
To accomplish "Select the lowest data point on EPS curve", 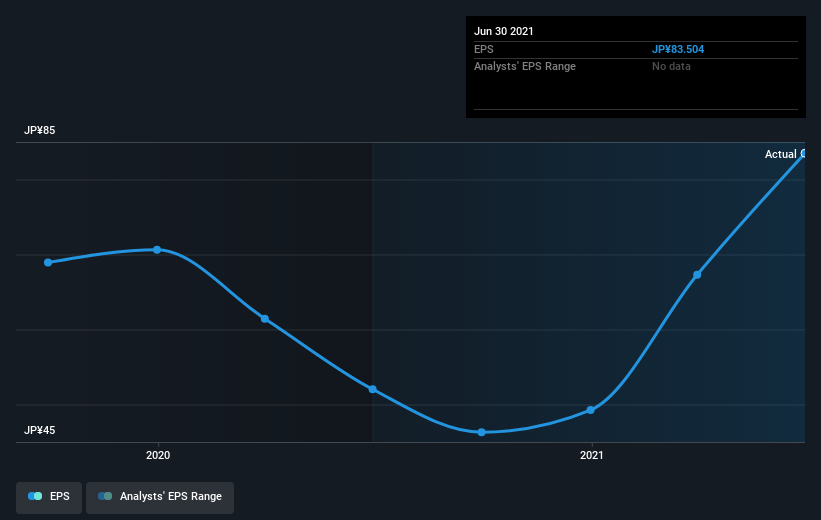I will (482, 433).
